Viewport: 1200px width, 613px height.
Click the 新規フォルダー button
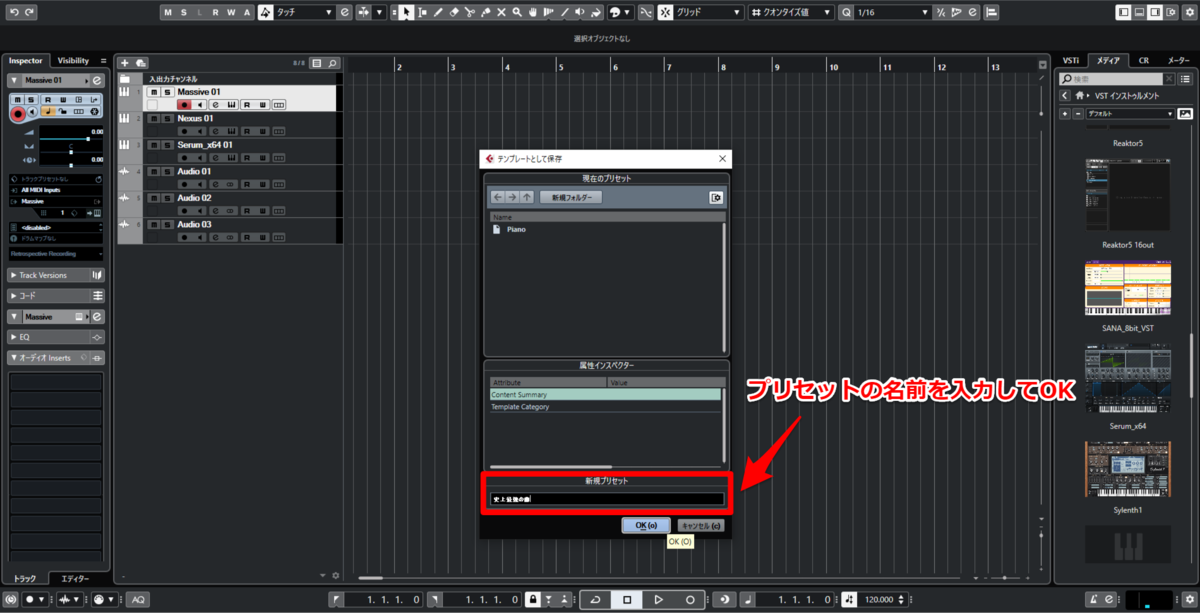pyautogui.click(x=571, y=197)
